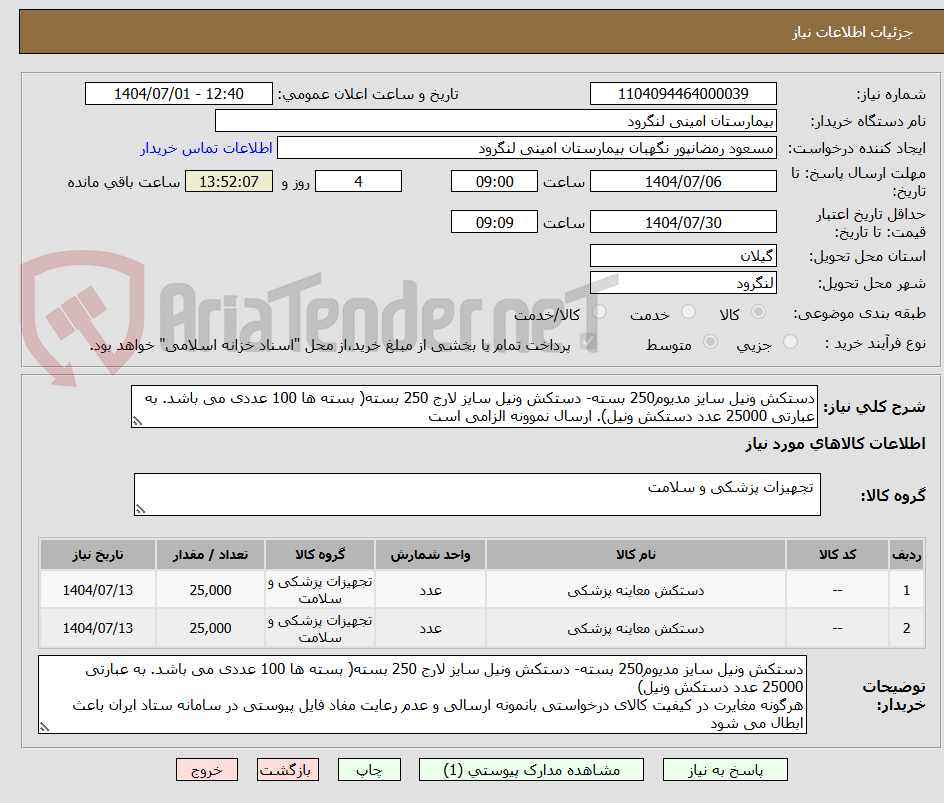Select متوسط purchase process option
This screenshot has height=803, width=944.
712,343
